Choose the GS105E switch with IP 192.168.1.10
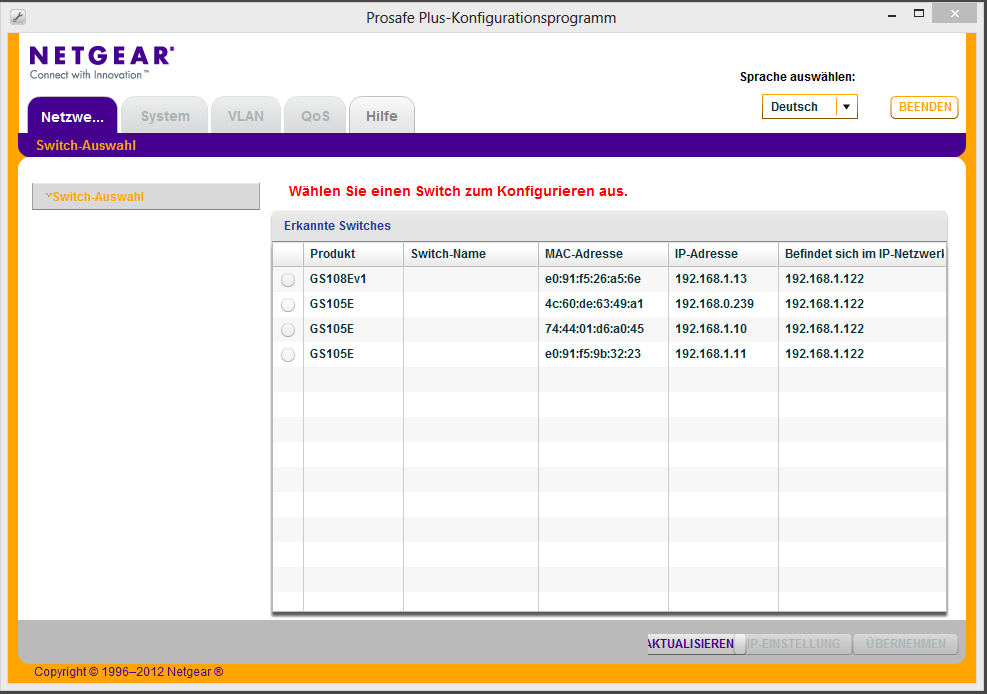 point(288,330)
